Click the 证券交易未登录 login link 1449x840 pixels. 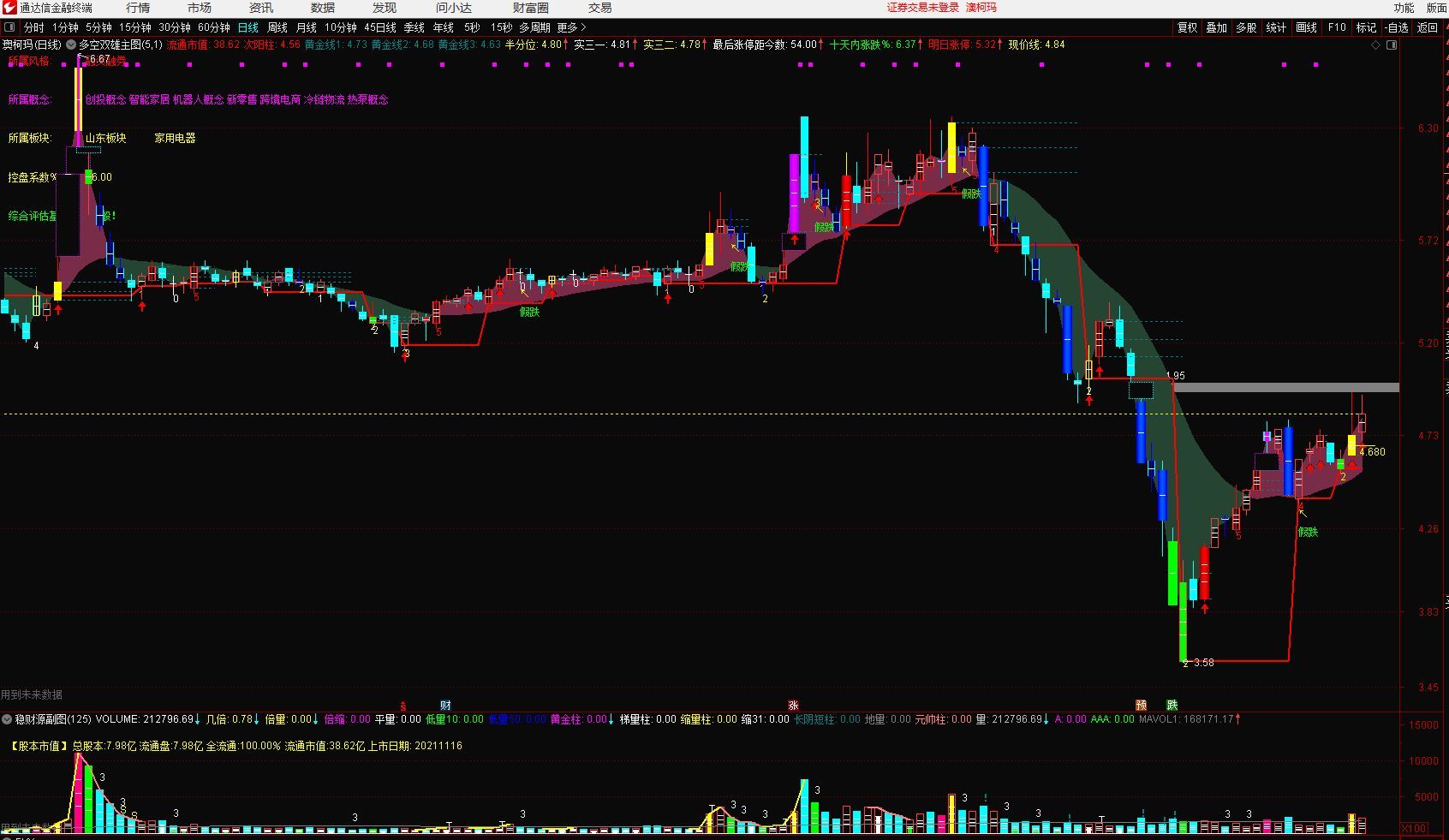click(922, 8)
